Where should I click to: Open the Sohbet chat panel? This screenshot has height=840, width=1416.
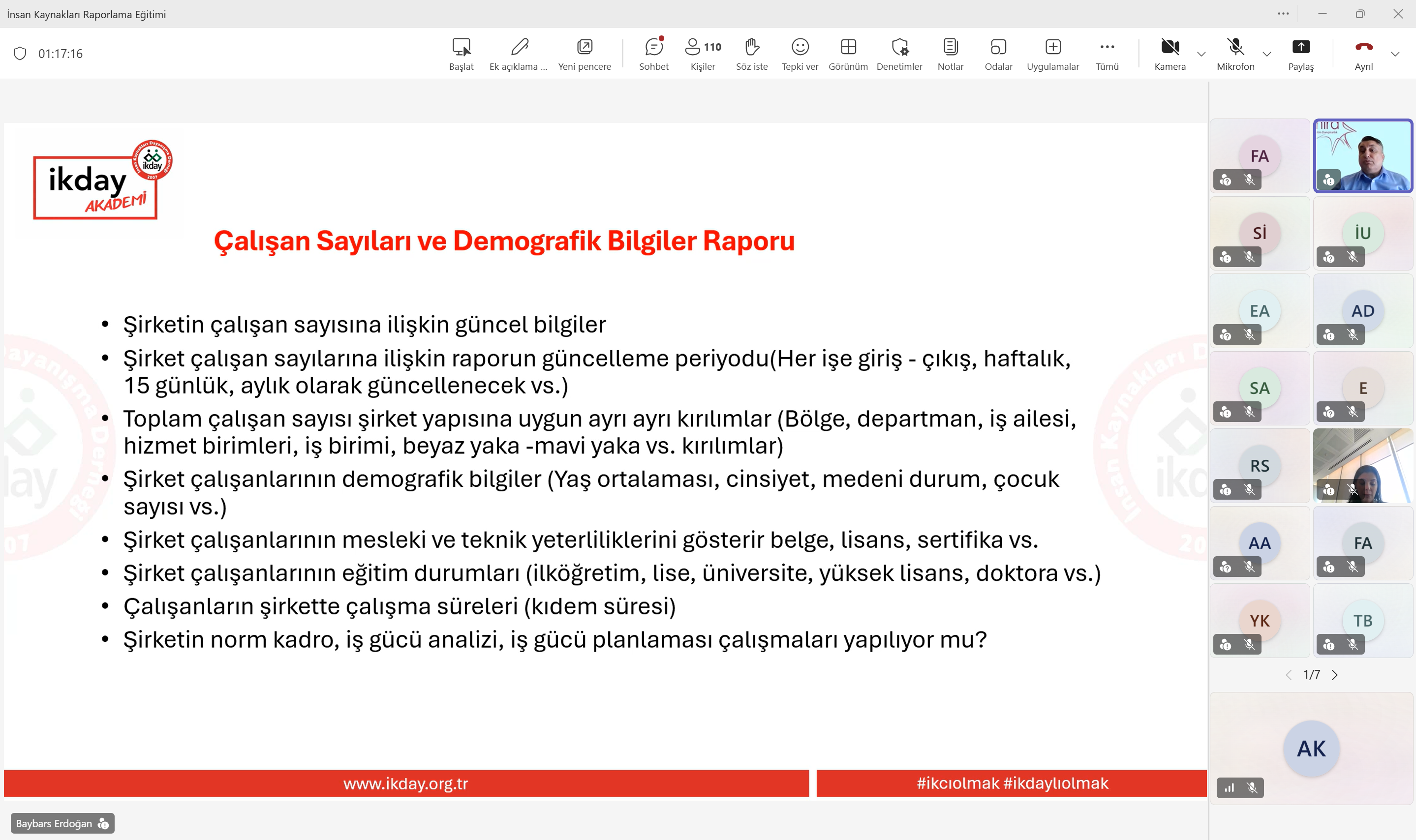pyautogui.click(x=653, y=54)
